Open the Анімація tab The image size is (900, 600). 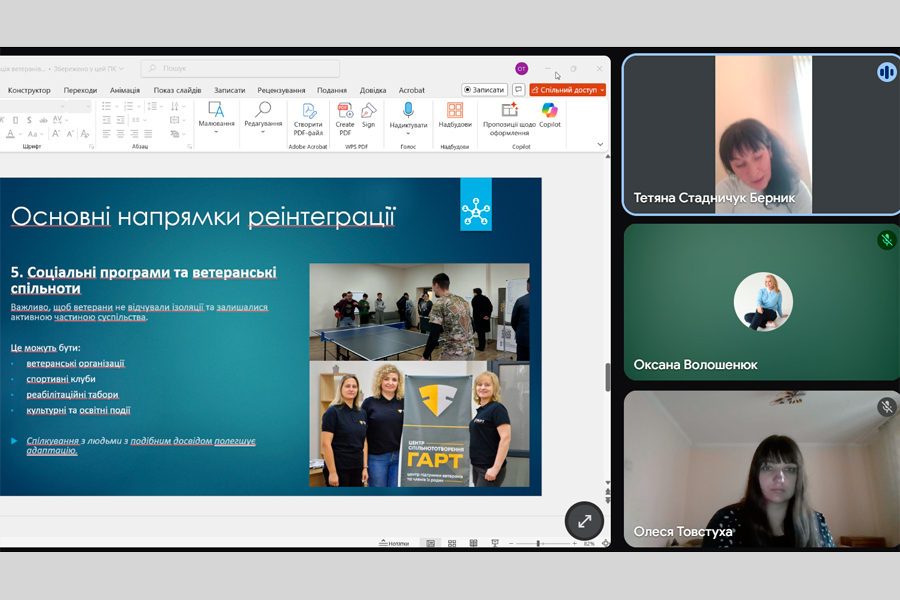125,90
